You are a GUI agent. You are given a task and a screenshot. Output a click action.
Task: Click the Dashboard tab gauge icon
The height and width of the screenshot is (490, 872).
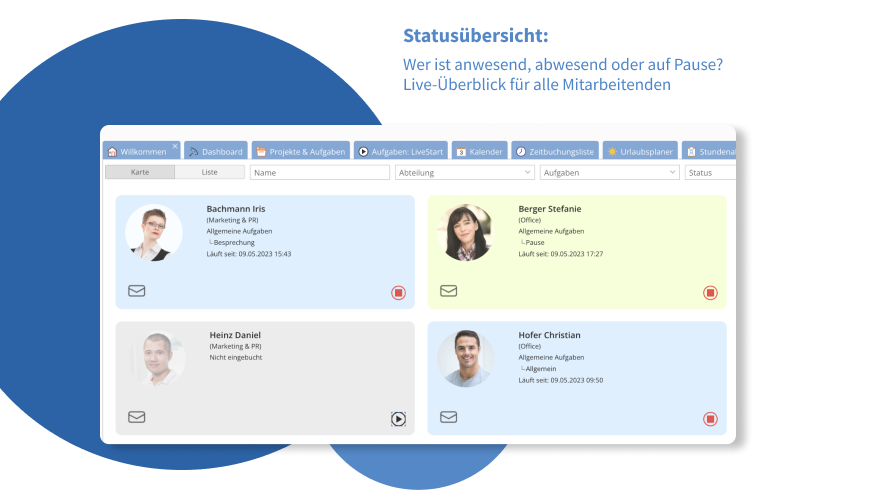pos(194,151)
